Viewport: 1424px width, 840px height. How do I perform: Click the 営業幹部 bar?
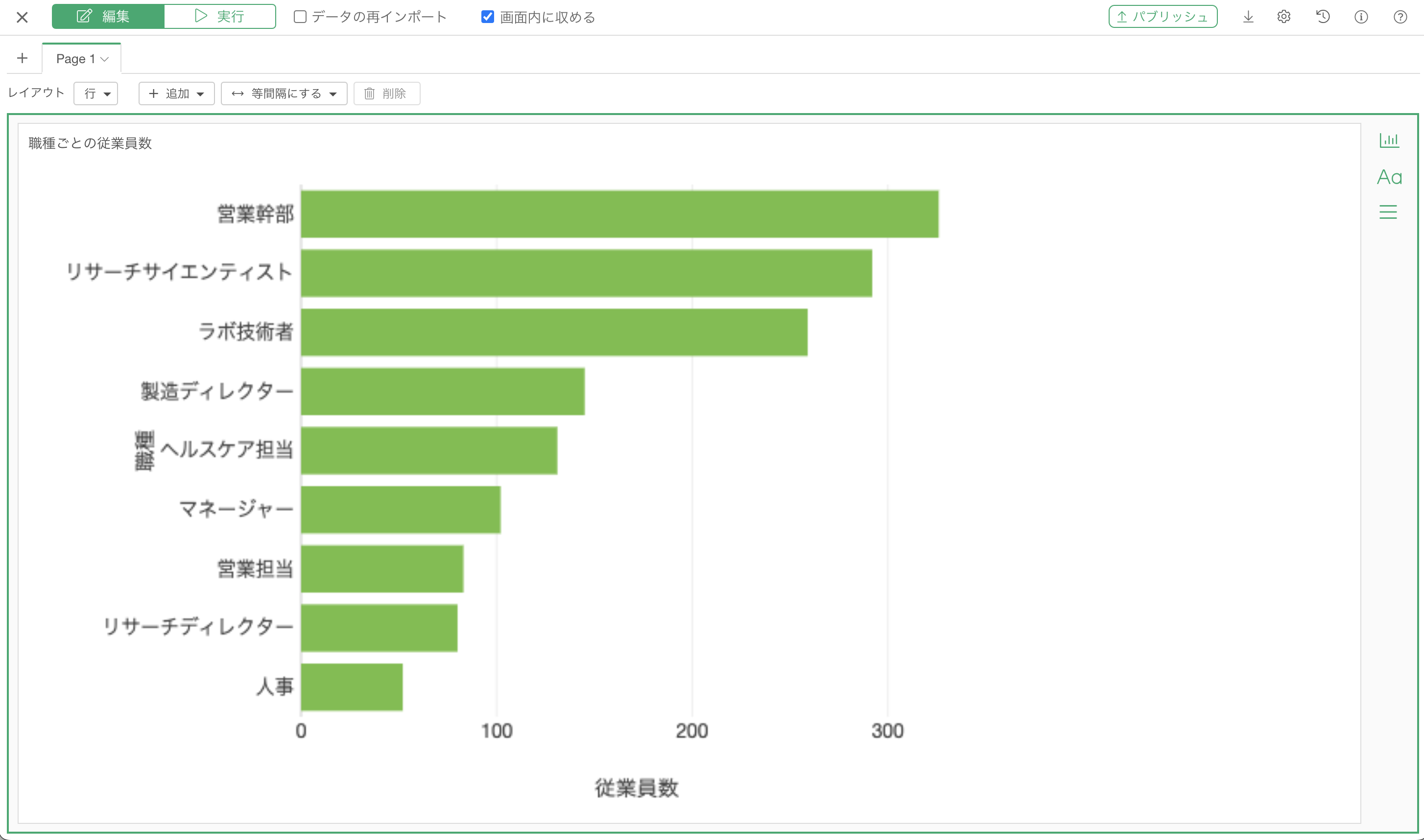pos(619,214)
